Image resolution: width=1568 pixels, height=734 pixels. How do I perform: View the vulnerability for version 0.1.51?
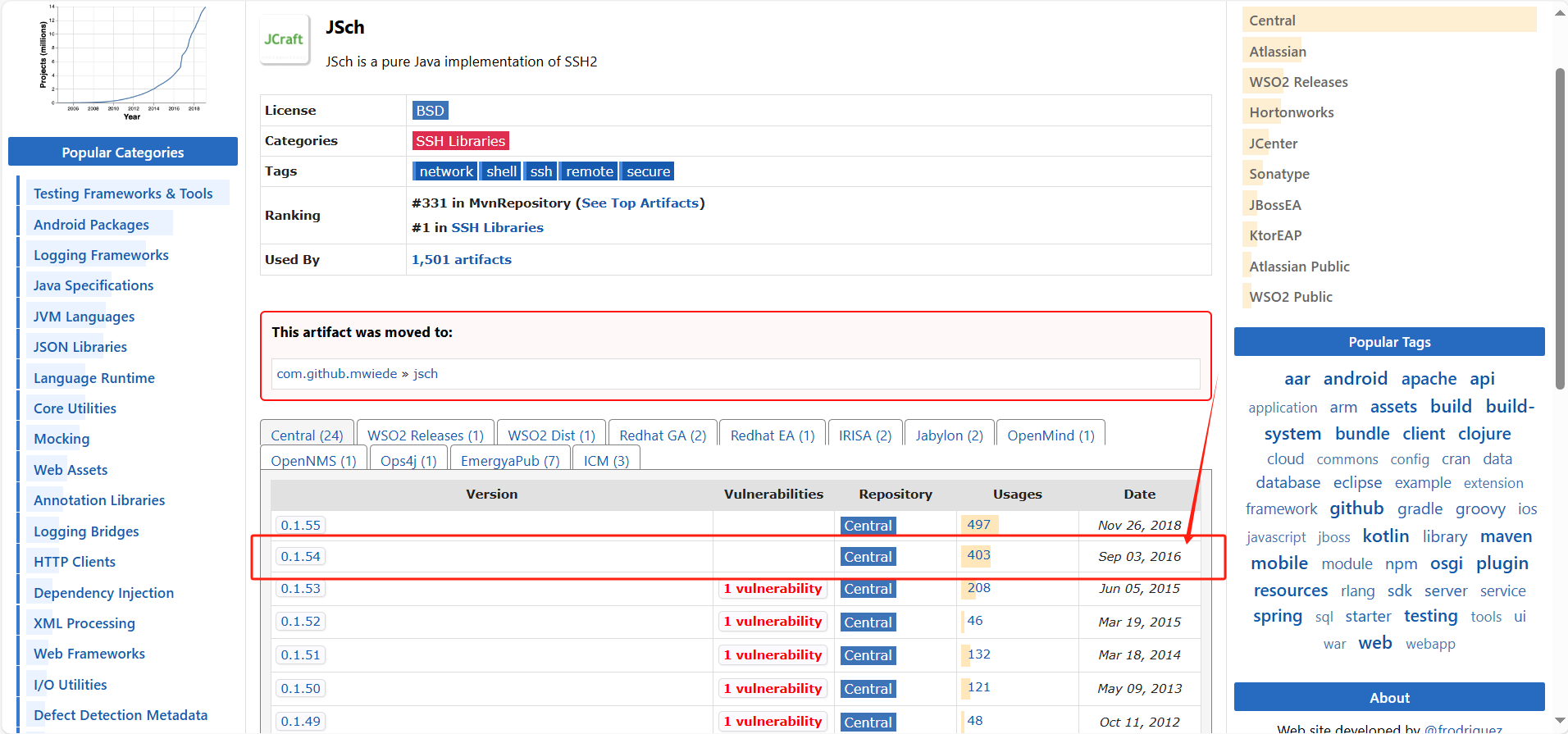point(773,654)
